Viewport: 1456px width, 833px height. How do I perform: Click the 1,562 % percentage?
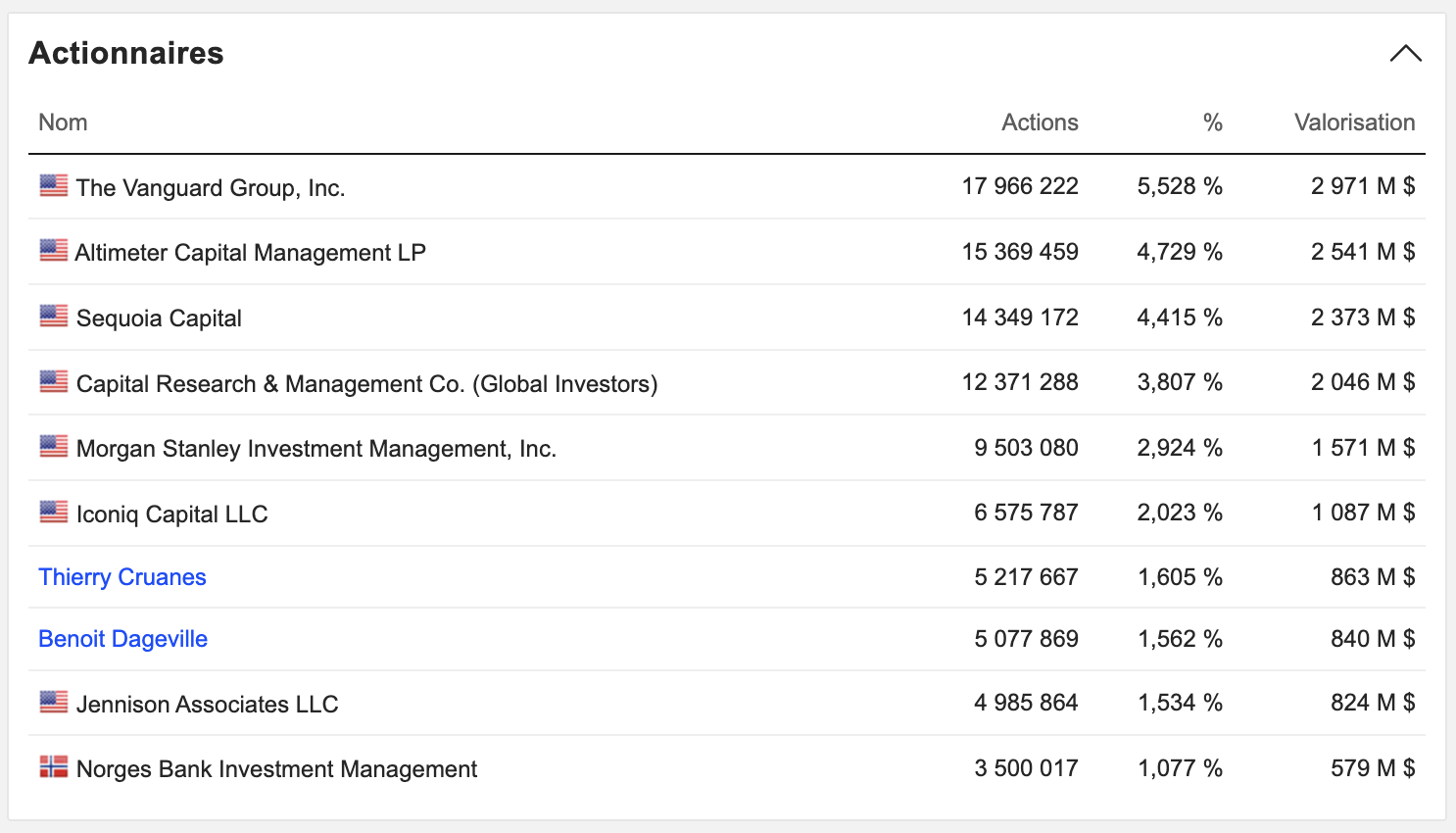tap(1180, 639)
